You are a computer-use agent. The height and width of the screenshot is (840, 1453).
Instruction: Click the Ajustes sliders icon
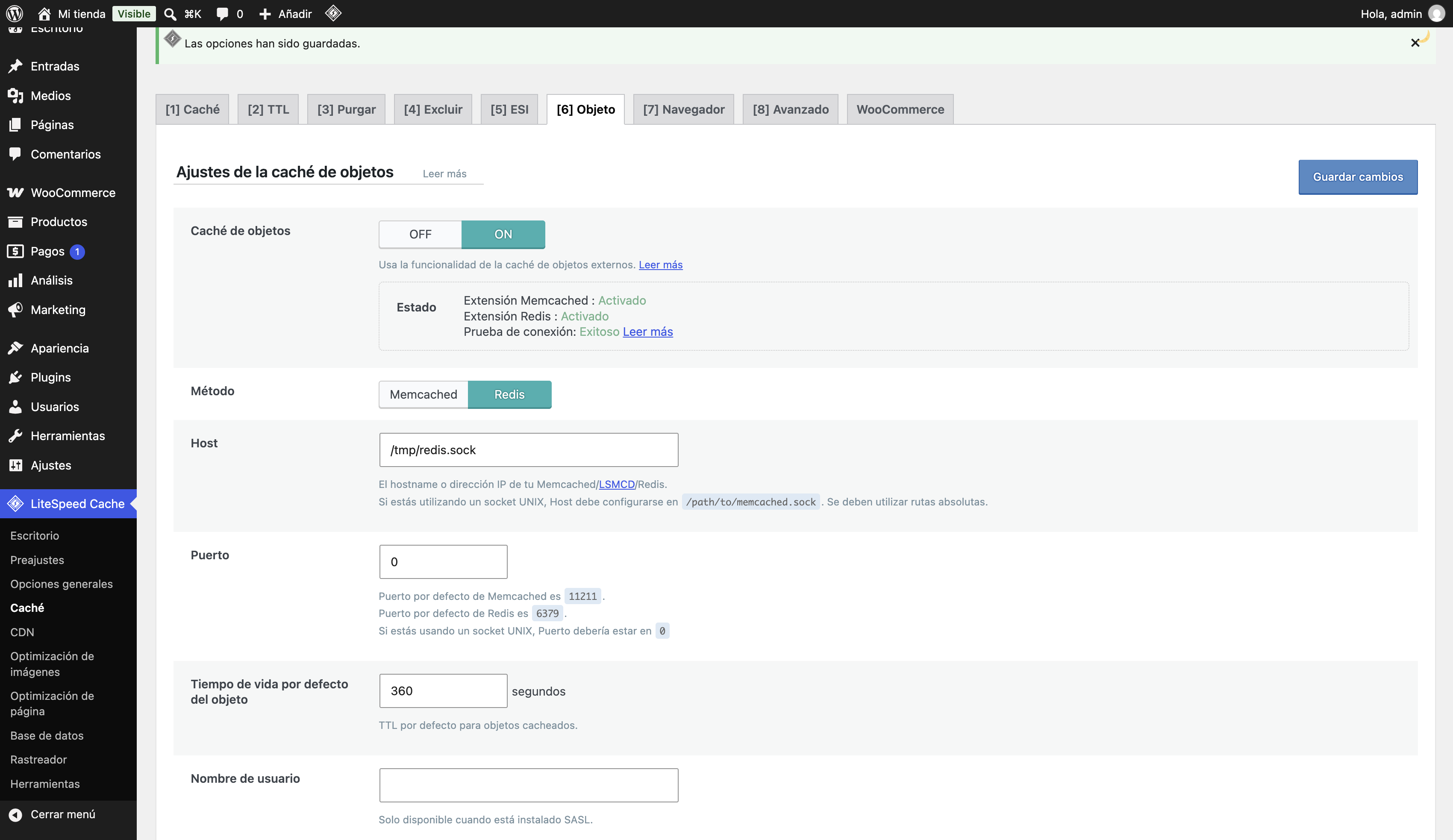click(x=15, y=465)
